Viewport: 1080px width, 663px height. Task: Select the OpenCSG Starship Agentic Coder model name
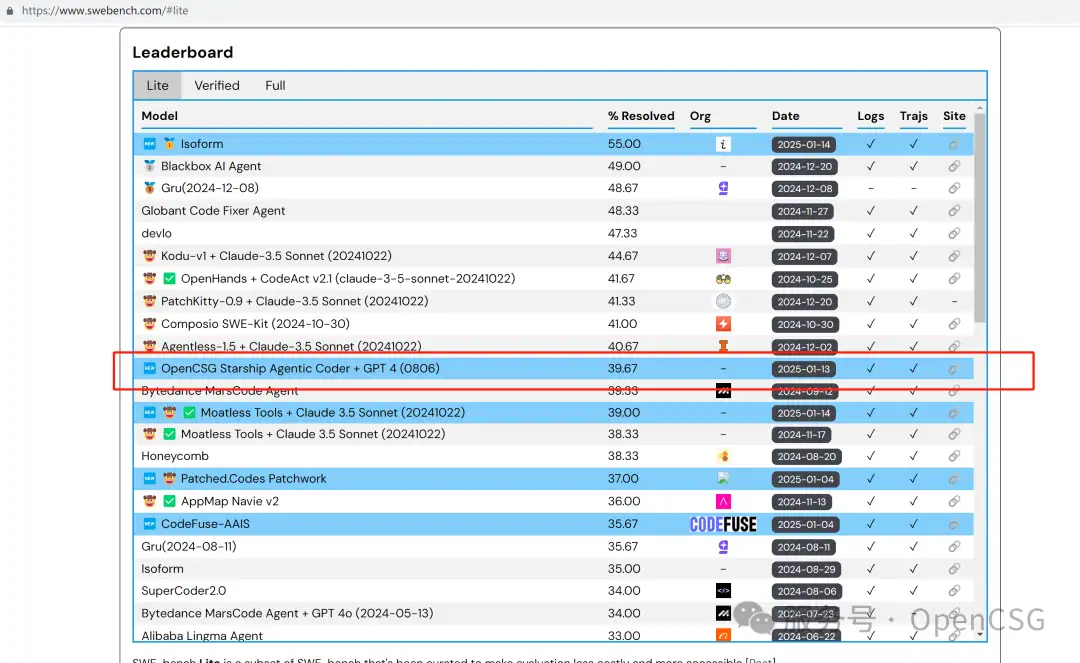coord(300,368)
